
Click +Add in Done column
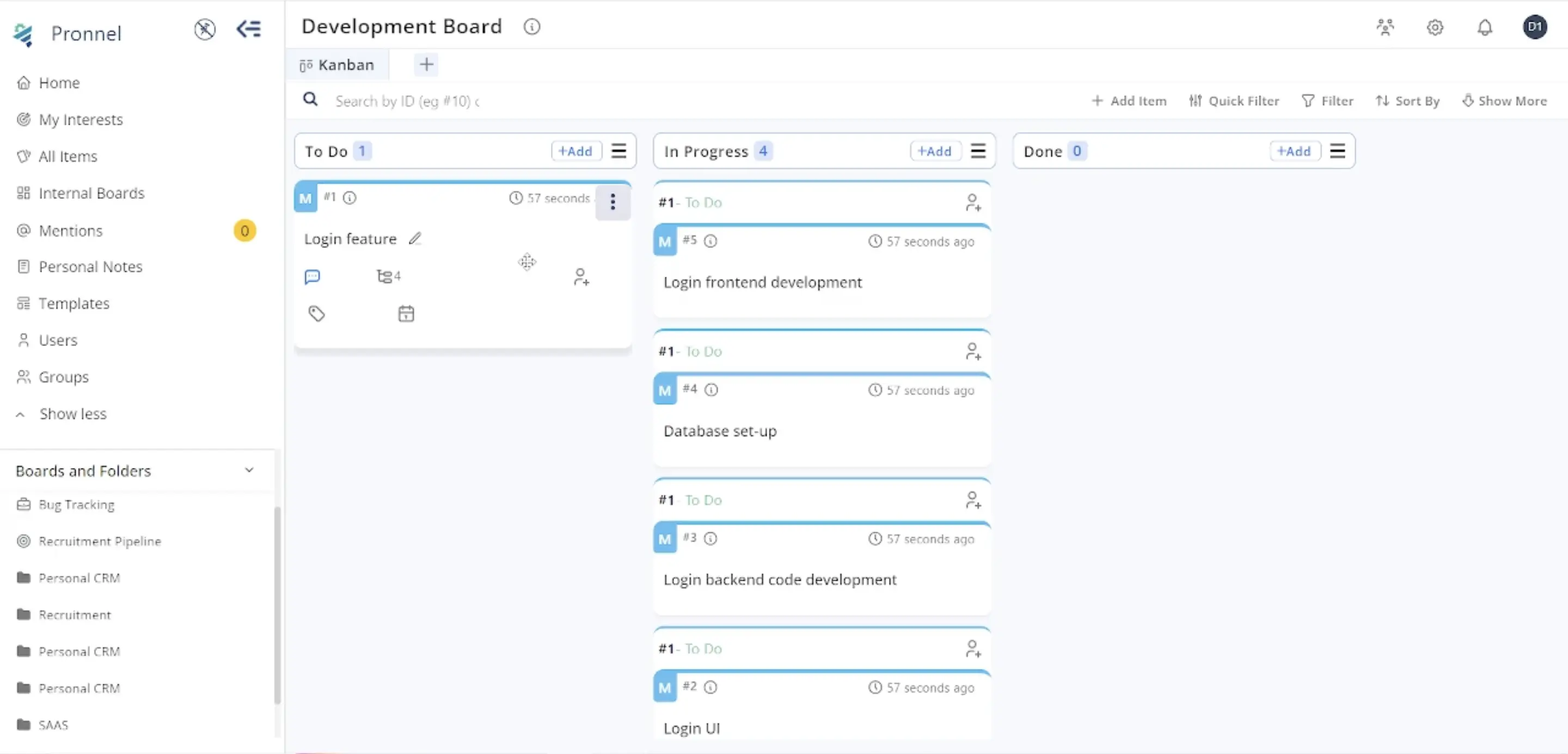pos(1294,151)
